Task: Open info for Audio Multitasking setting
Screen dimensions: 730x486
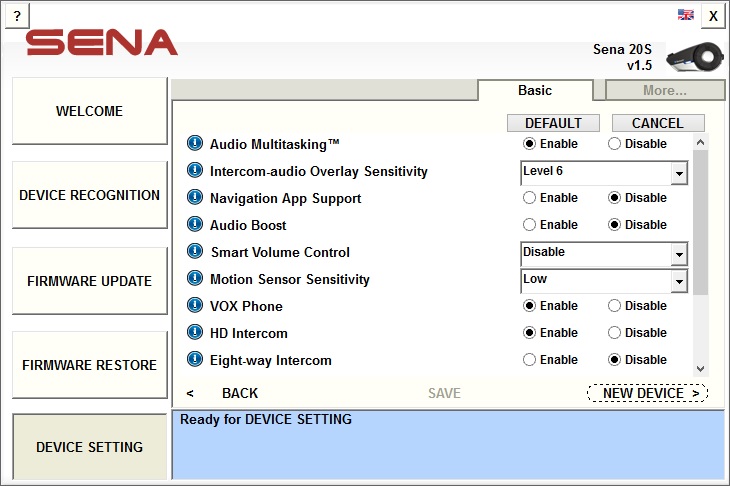Action: pyautogui.click(x=195, y=143)
